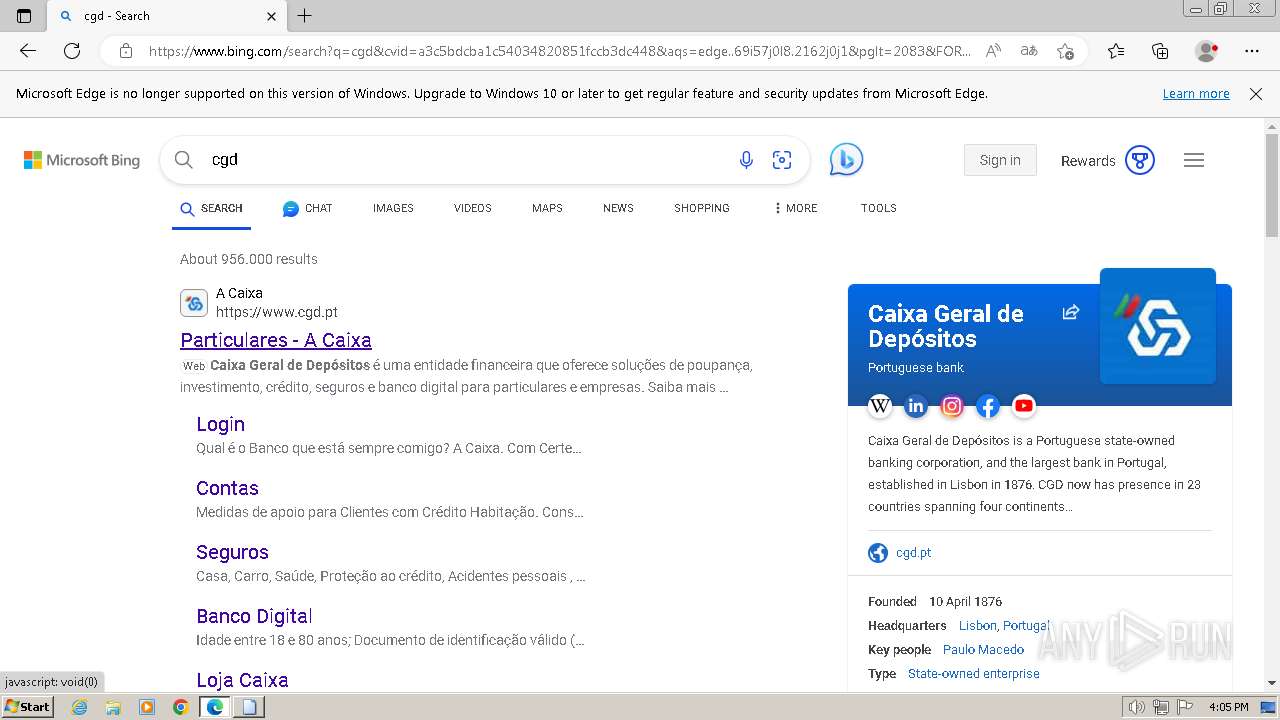Go to the Microsoft Bing logo homepage
1280x720 pixels.
tap(82, 160)
